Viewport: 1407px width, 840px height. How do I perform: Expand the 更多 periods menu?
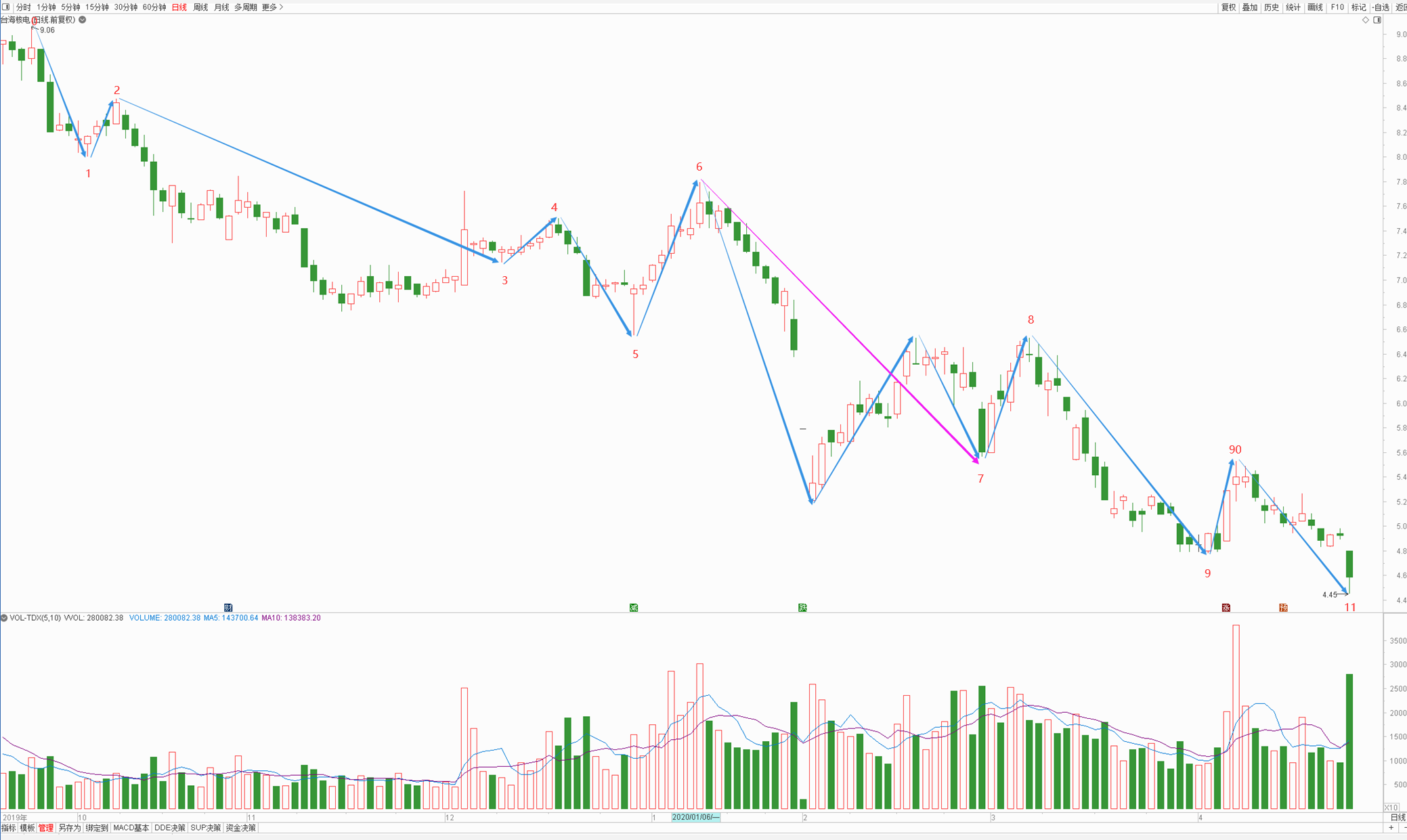(272, 7)
